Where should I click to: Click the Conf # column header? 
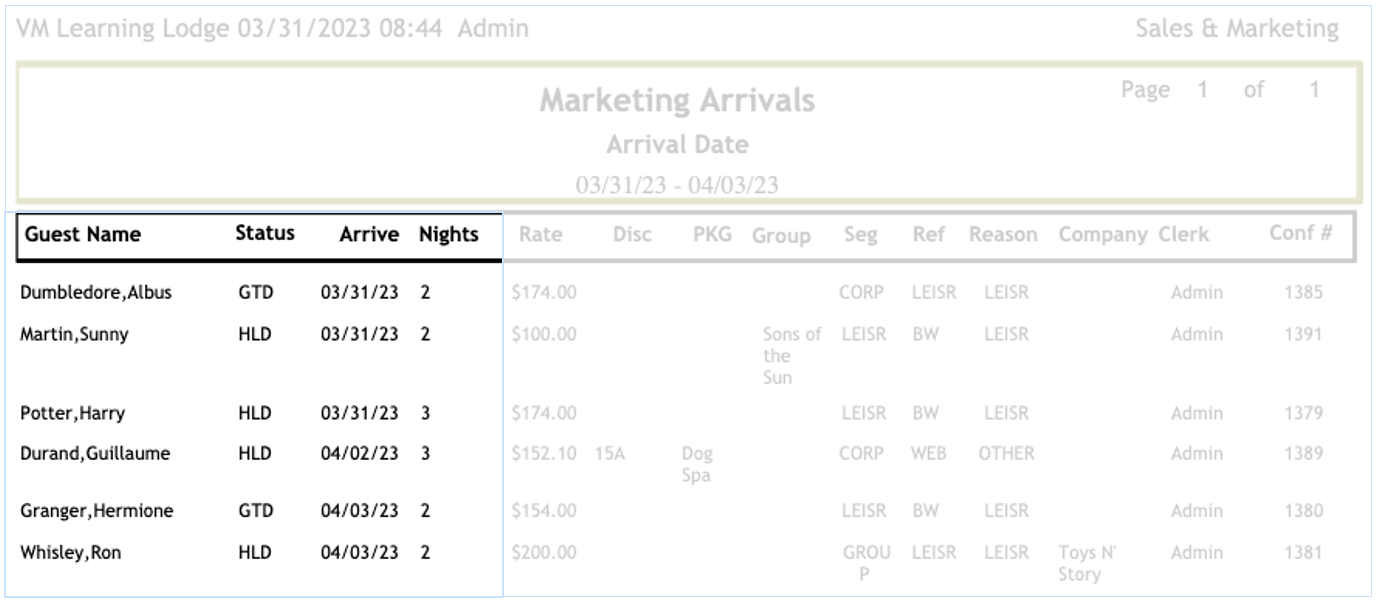click(1300, 234)
